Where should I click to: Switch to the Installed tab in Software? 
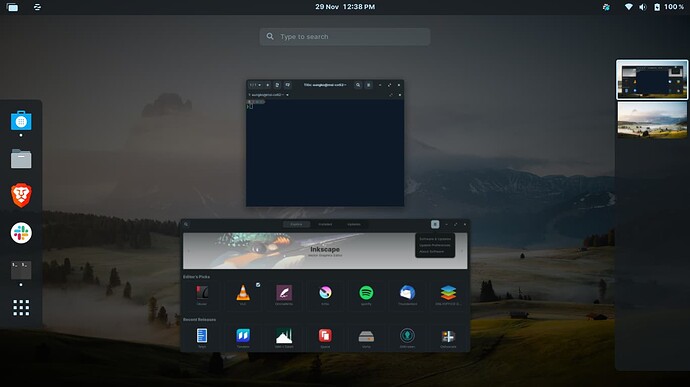coord(325,225)
